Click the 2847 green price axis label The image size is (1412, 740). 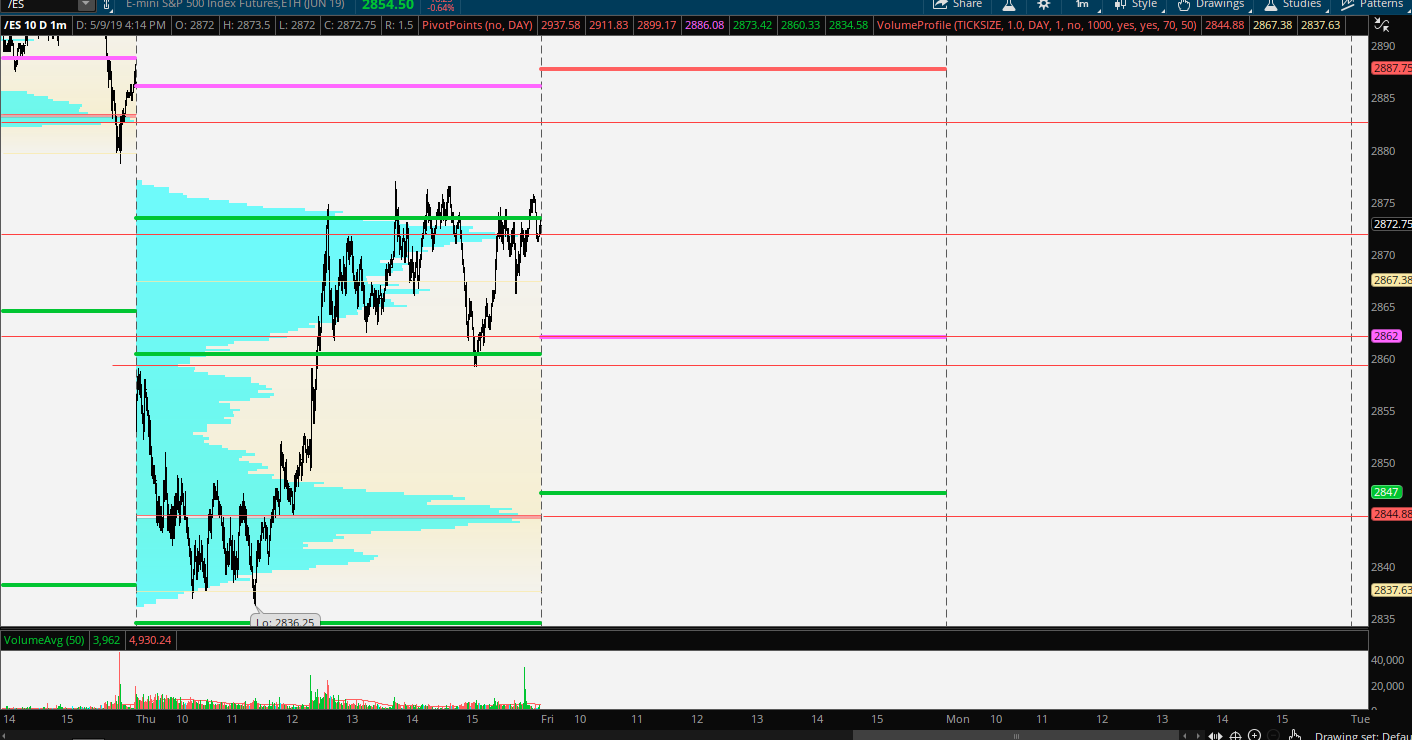click(x=1385, y=492)
